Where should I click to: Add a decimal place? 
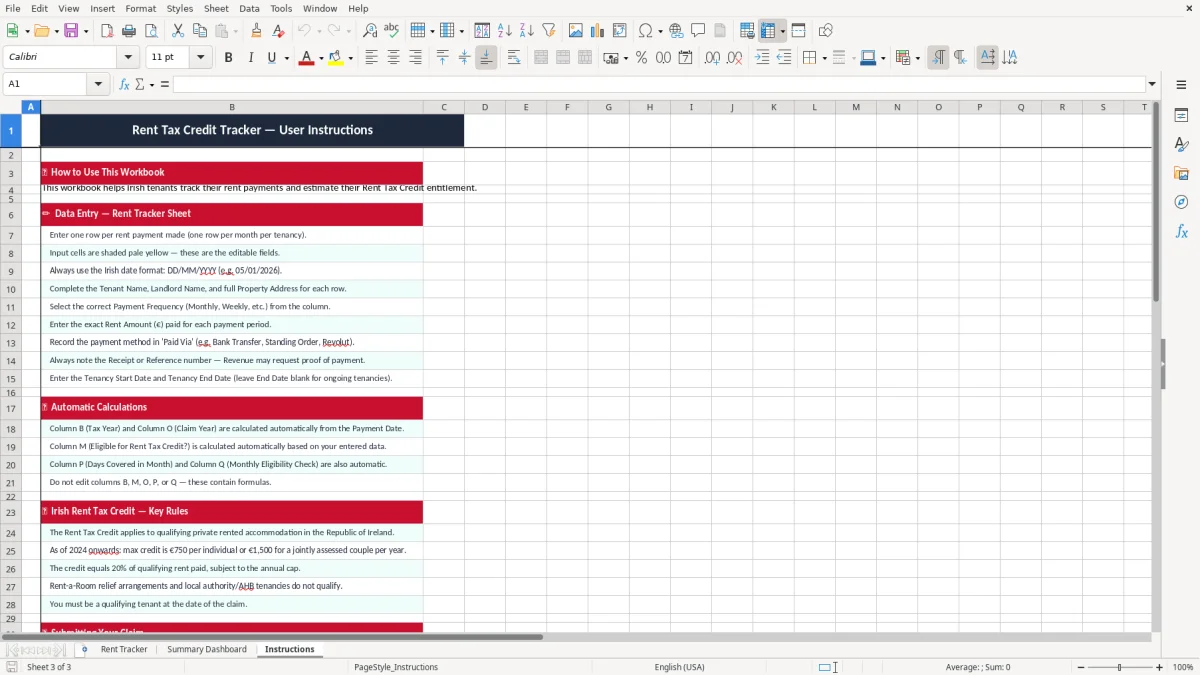(x=712, y=58)
